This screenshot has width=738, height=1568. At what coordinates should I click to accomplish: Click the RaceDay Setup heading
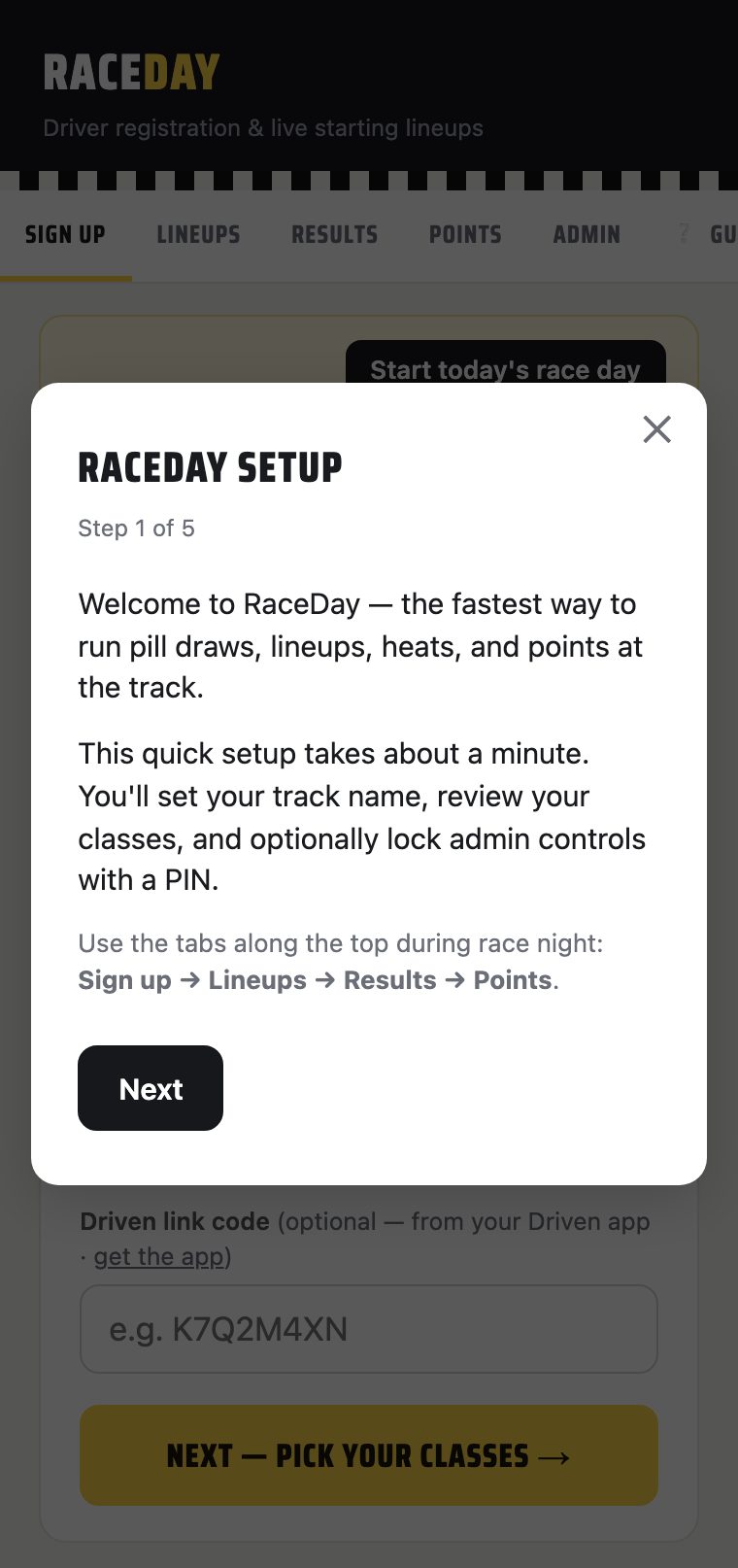pyautogui.click(x=211, y=467)
